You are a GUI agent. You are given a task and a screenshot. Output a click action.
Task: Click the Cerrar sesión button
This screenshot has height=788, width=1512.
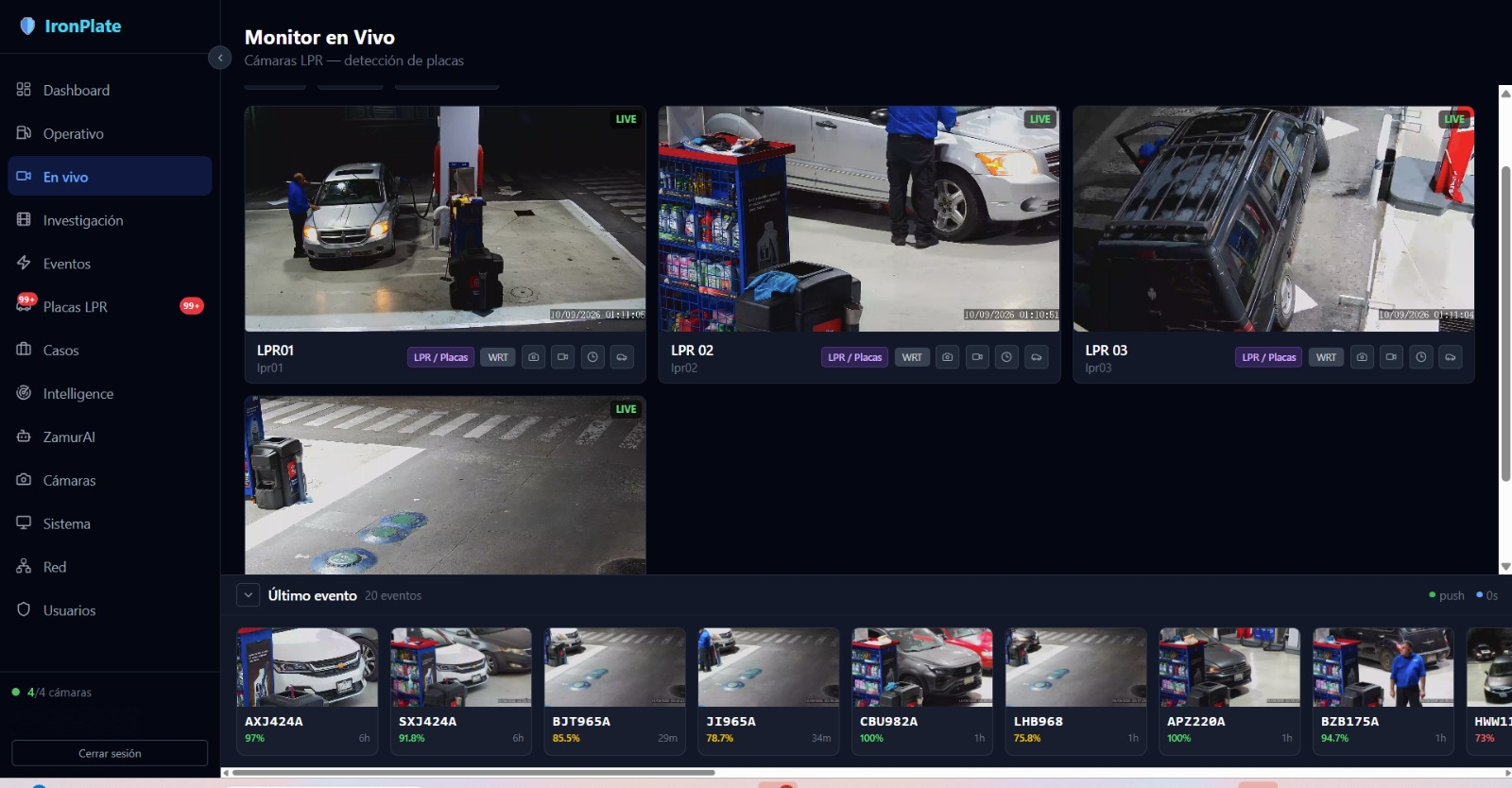point(110,753)
